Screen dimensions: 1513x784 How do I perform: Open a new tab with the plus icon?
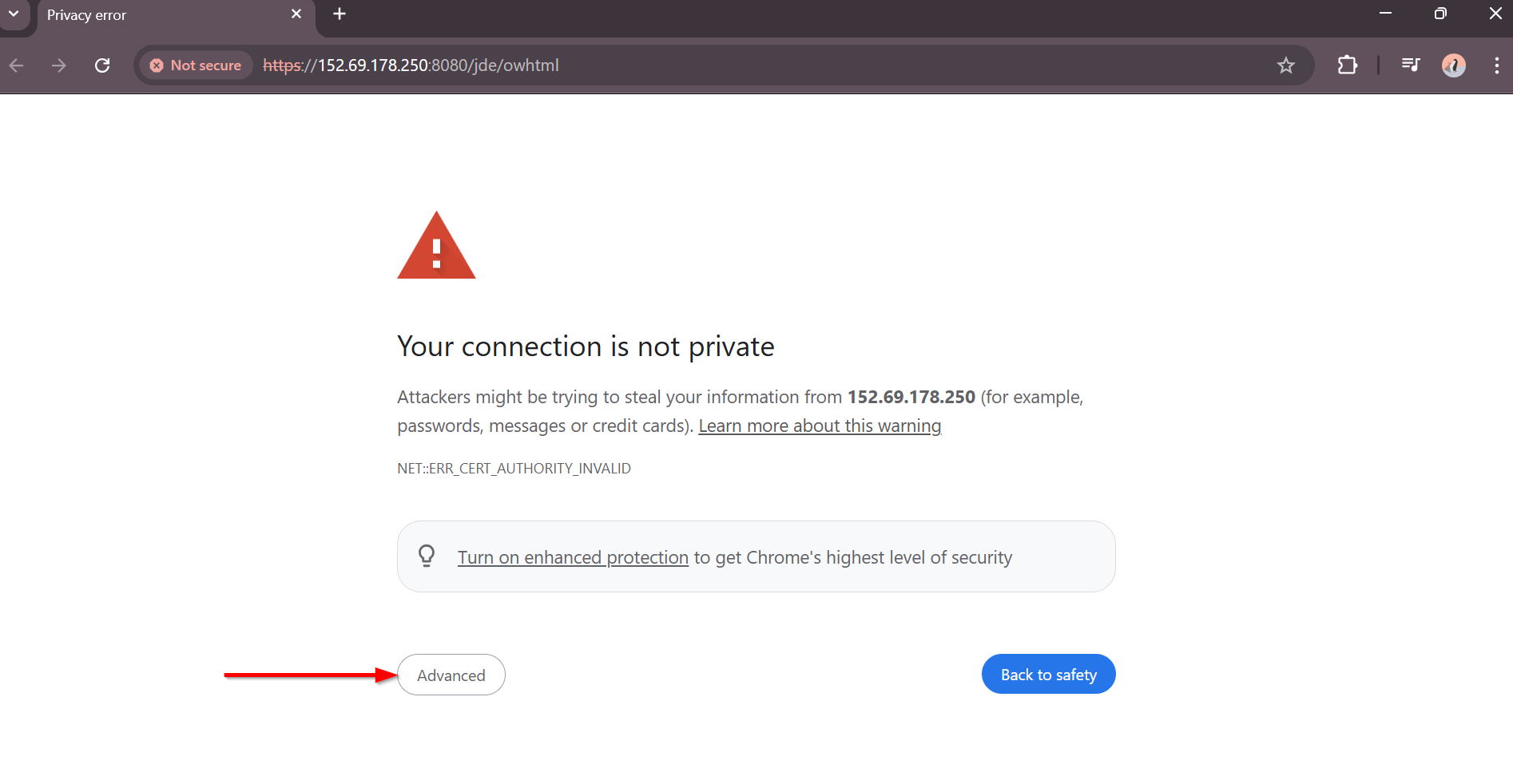(x=340, y=14)
